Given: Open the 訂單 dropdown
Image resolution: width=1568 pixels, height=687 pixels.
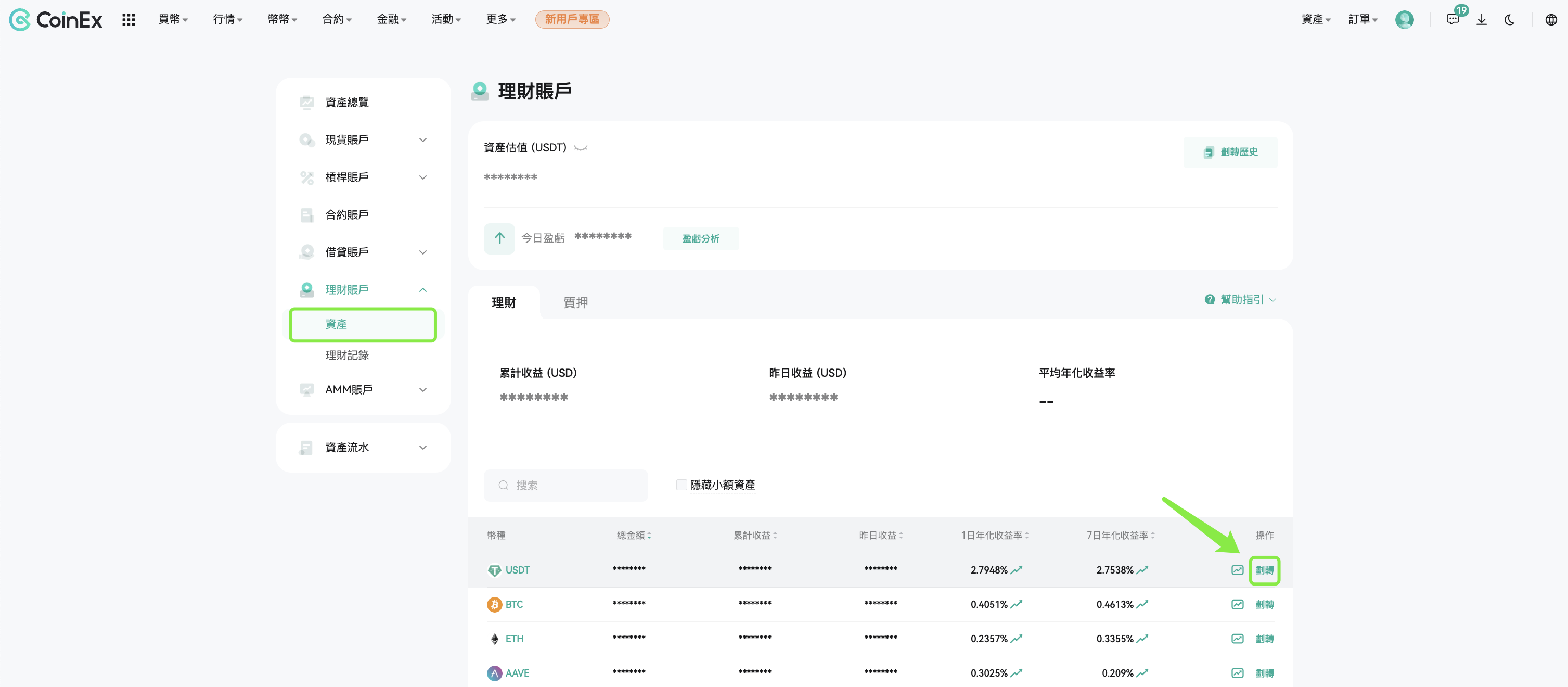Looking at the screenshot, I should [1363, 19].
